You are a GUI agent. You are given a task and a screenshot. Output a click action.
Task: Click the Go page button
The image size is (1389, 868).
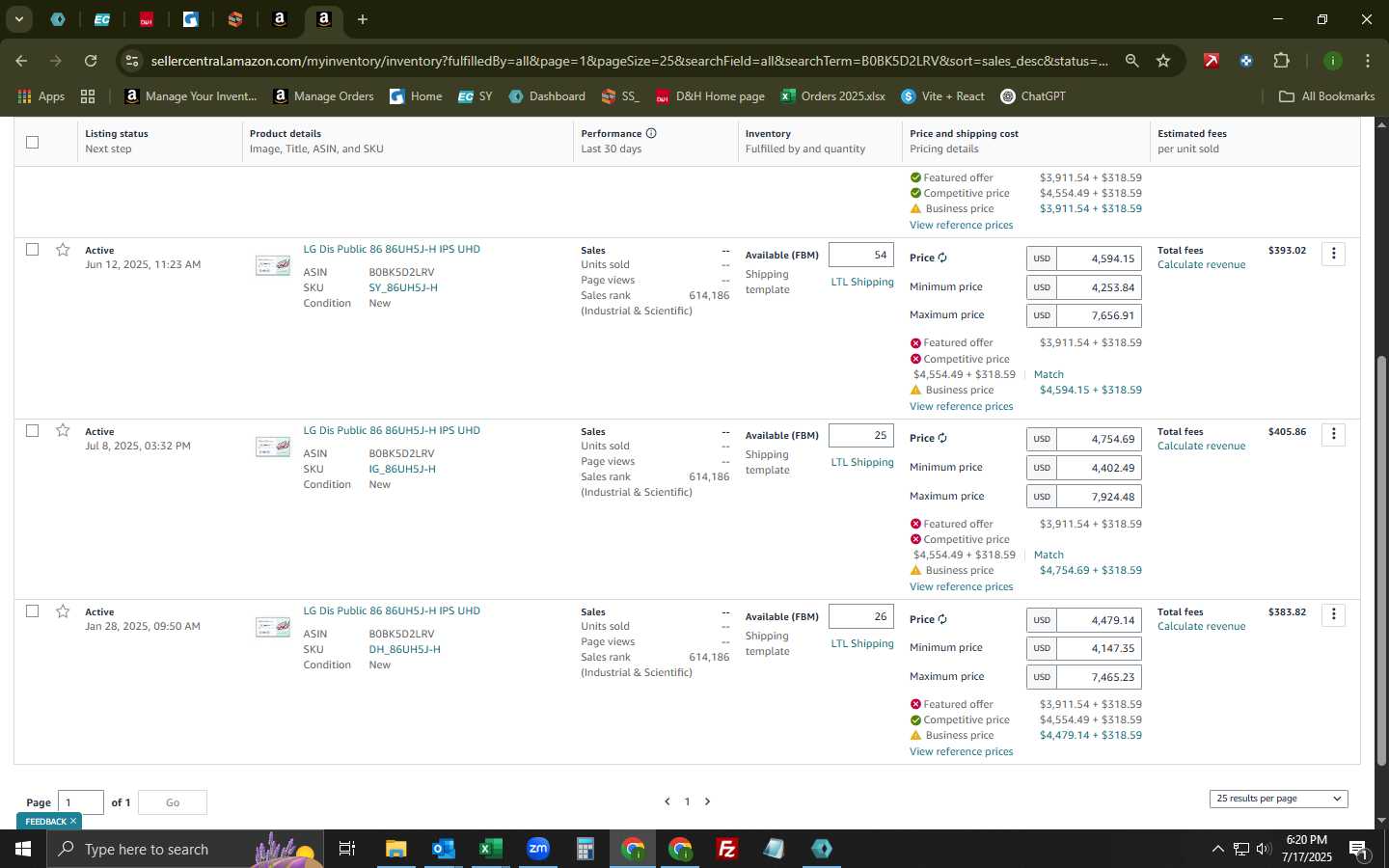tap(173, 802)
